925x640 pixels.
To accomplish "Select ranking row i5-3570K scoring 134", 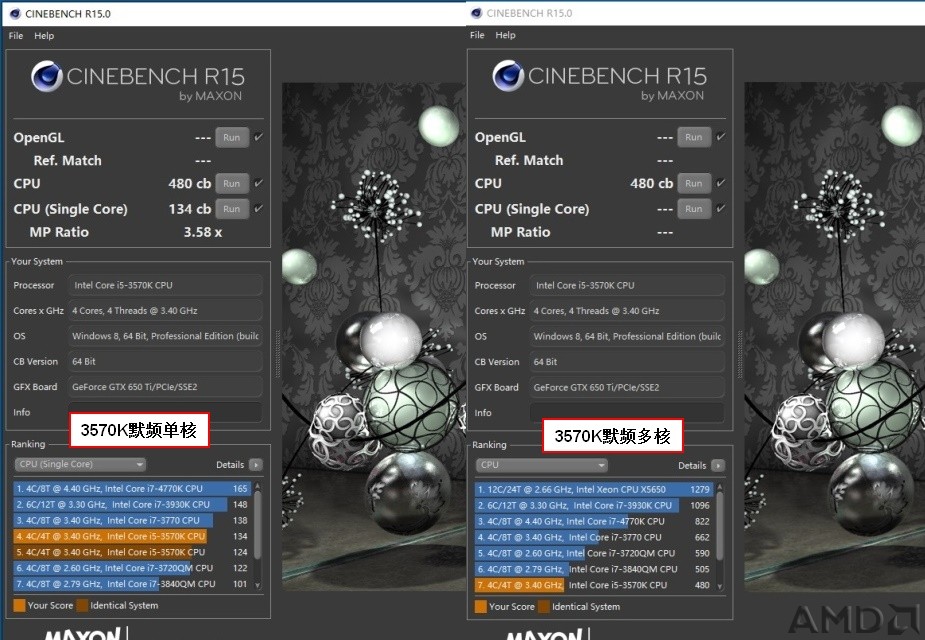I will point(133,536).
